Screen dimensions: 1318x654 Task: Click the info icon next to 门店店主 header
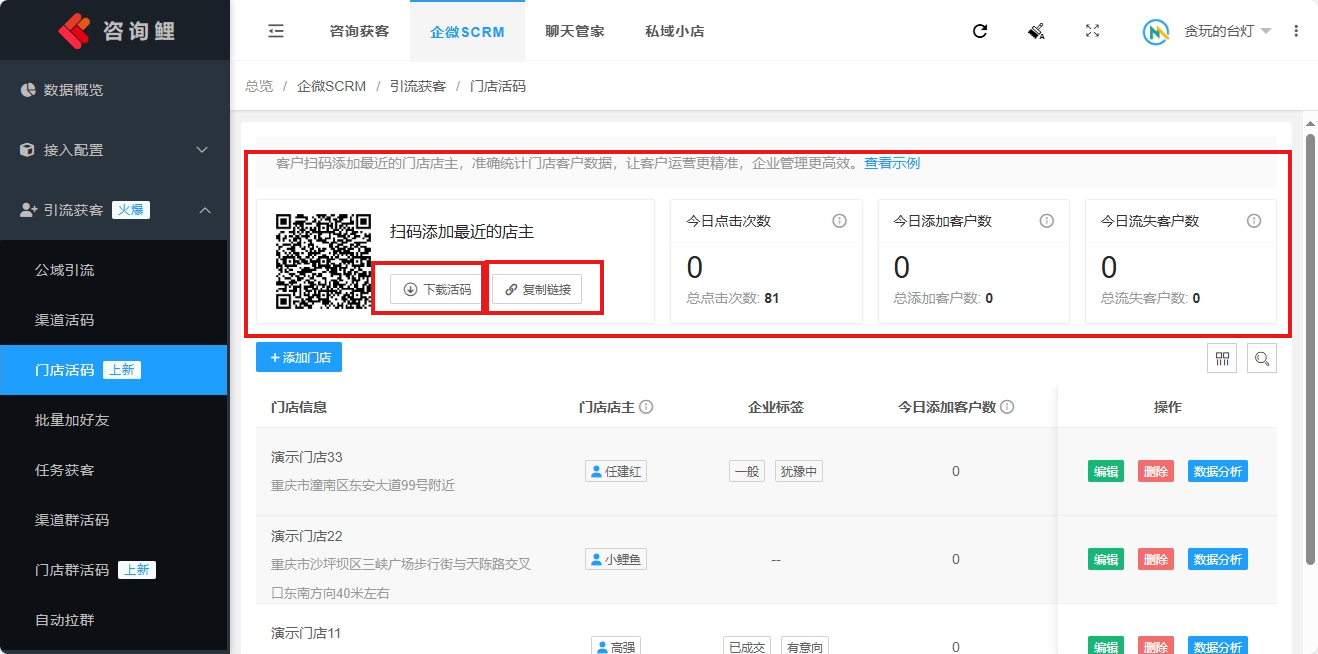[646, 407]
